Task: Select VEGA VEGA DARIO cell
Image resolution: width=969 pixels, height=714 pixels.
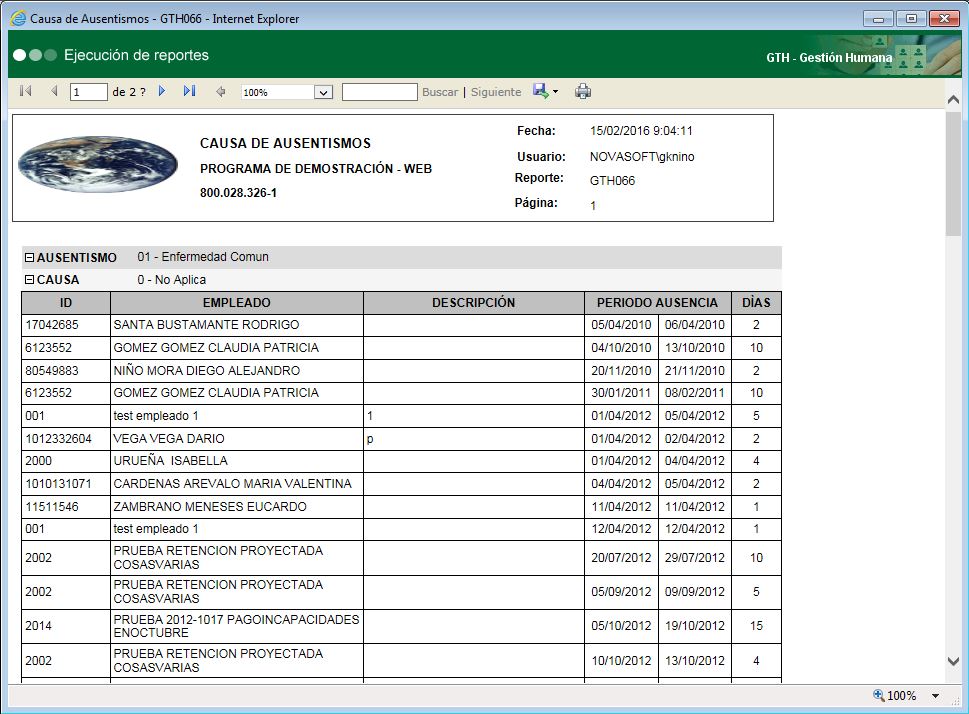Action: [x=237, y=439]
